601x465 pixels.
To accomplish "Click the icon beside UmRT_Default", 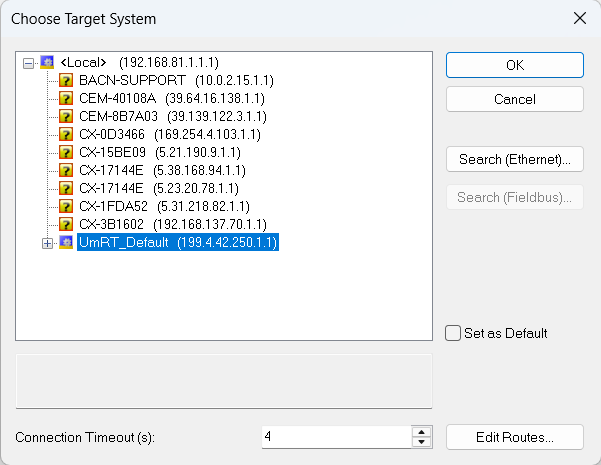I will [66, 243].
